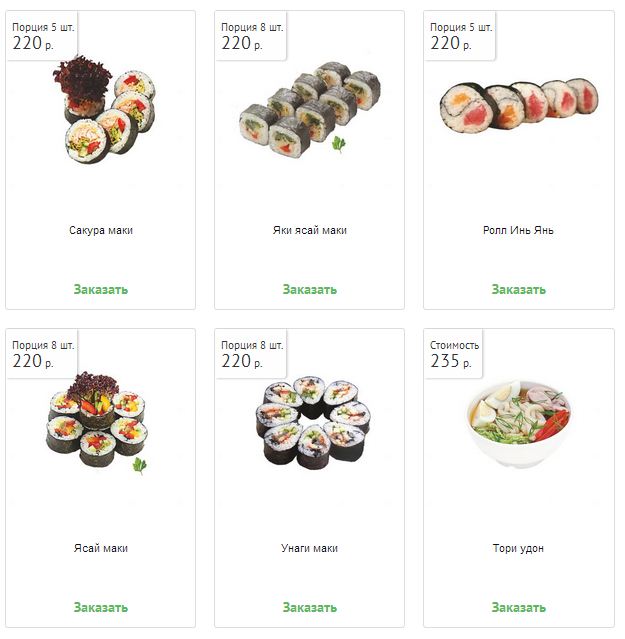Click the Ясай маки title link
This screenshot has width=625, height=639.
pos(101,548)
